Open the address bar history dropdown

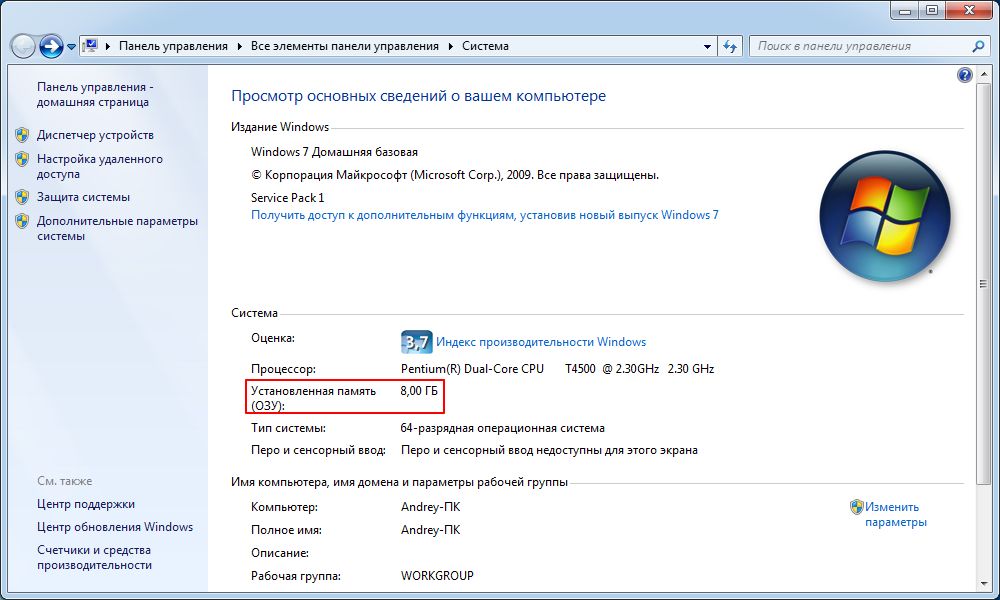pos(707,47)
